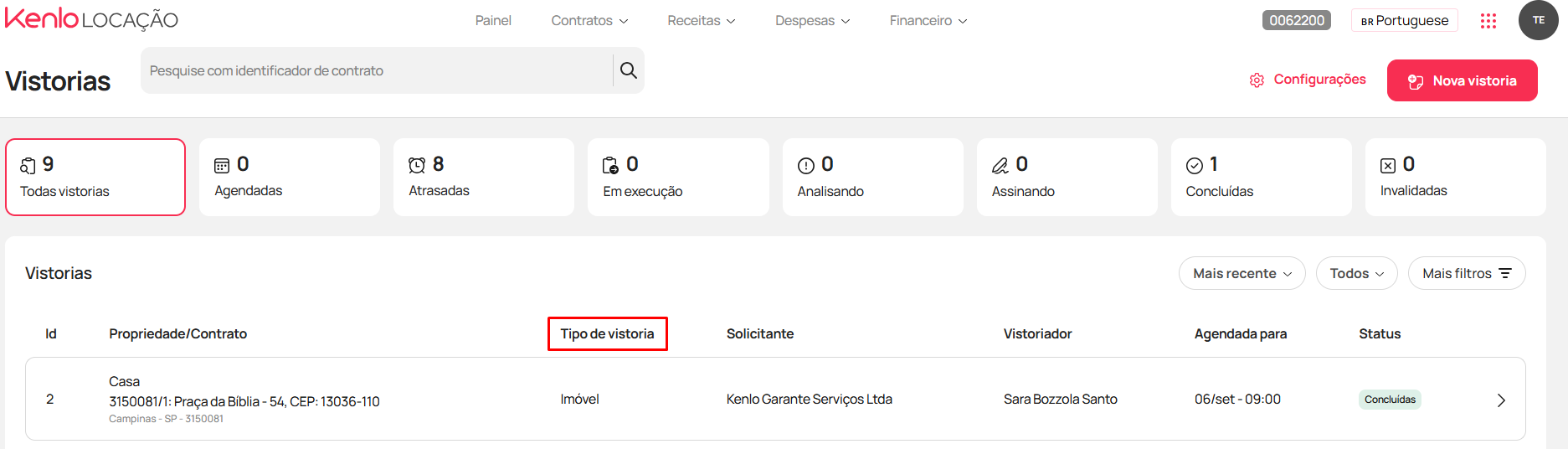Screen dimensions: 1568x449
Task: Click the Invalidadas crossed box icon
Action: click(1388, 166)
